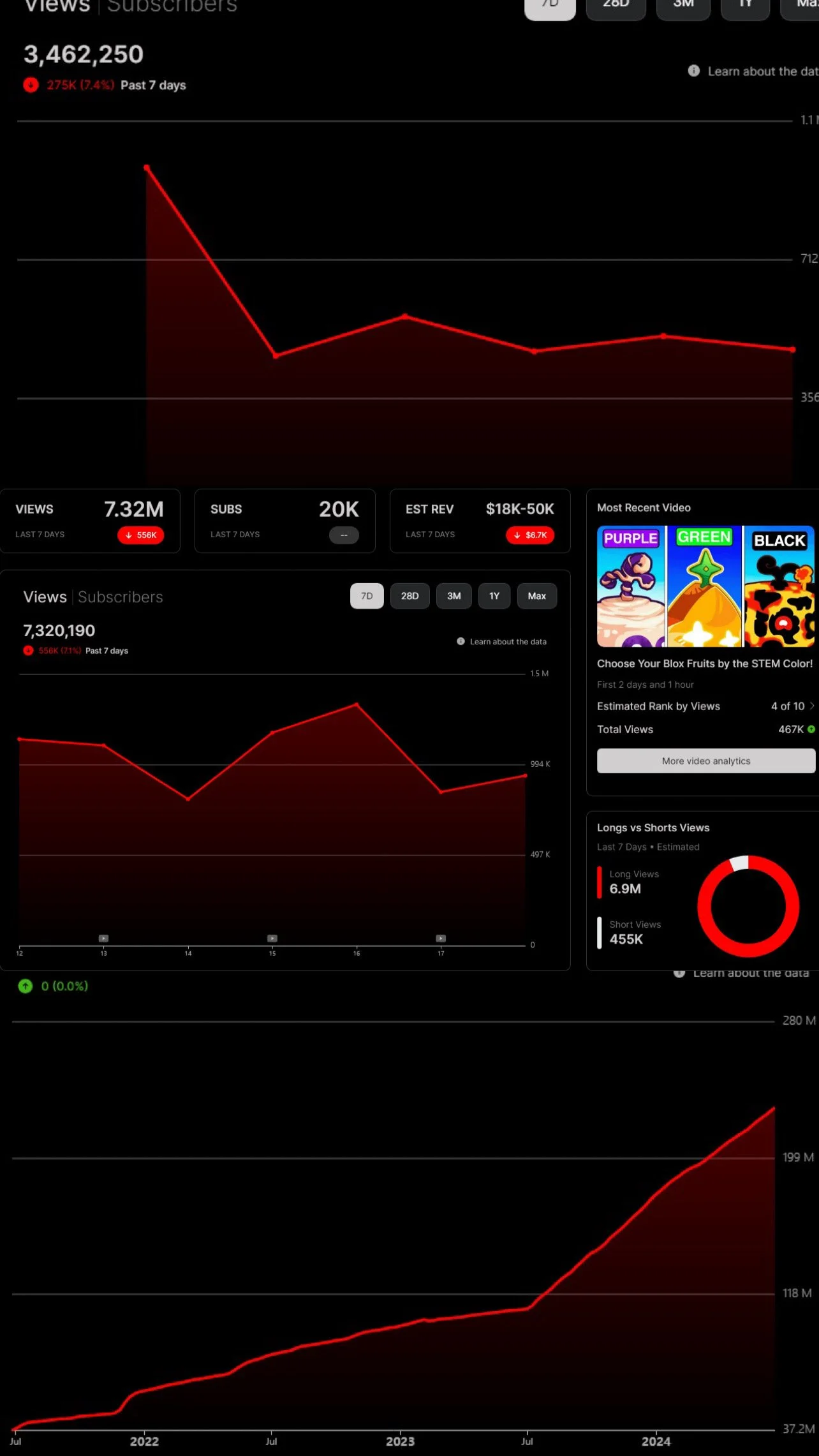Viewport: 819px width, 1456px height.
Task: Select the 28D range in the 7,320,190 Views panel
Action: [x=410, y=596]
